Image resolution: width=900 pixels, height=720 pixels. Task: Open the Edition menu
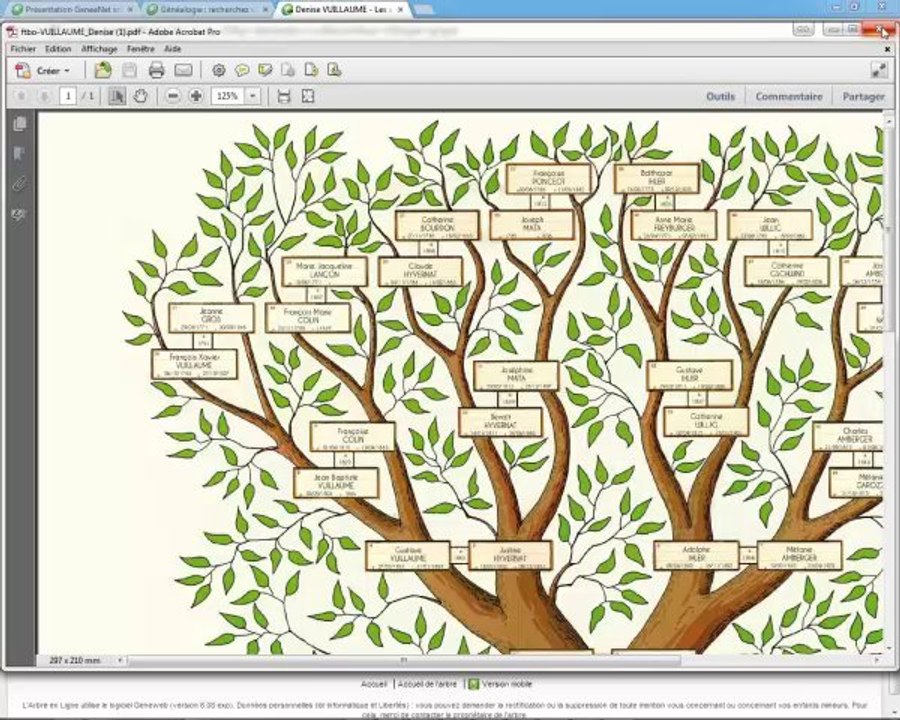click(58, 49)
